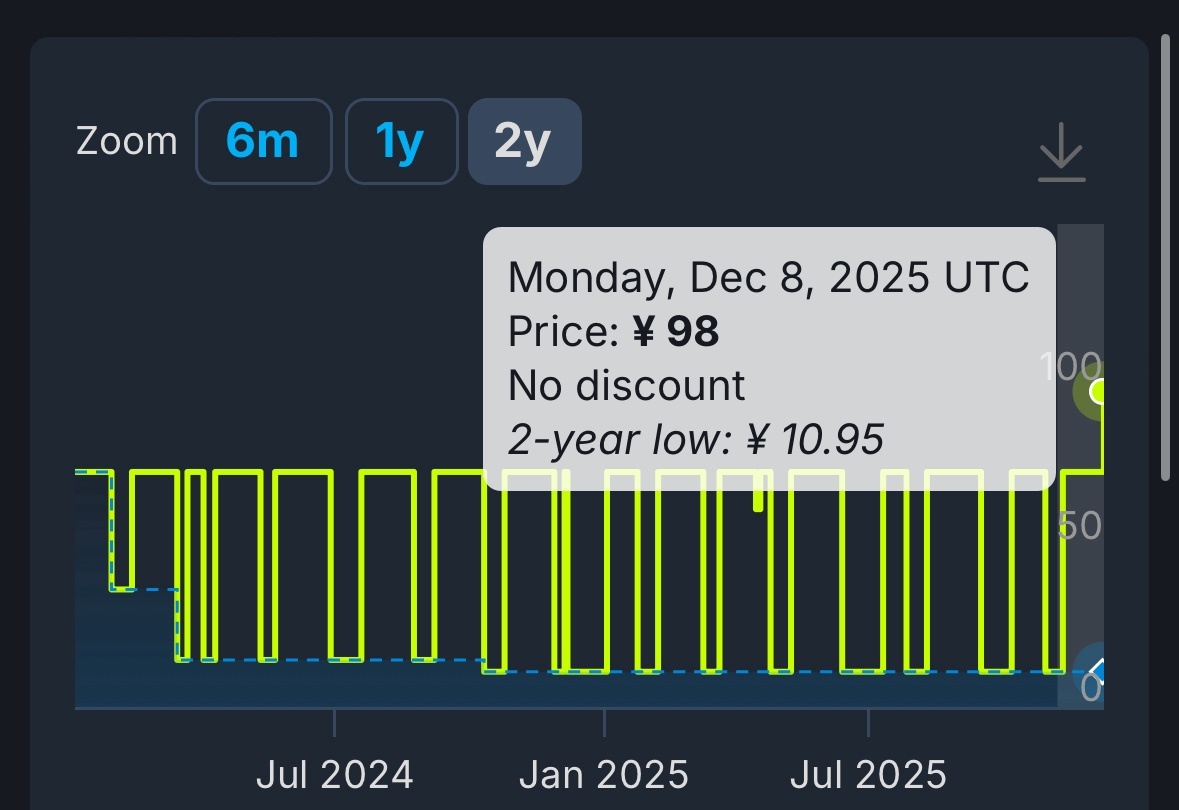Click the 0 y-axis label
This screenshot has height=810, width=1179.
point(1090,688)
